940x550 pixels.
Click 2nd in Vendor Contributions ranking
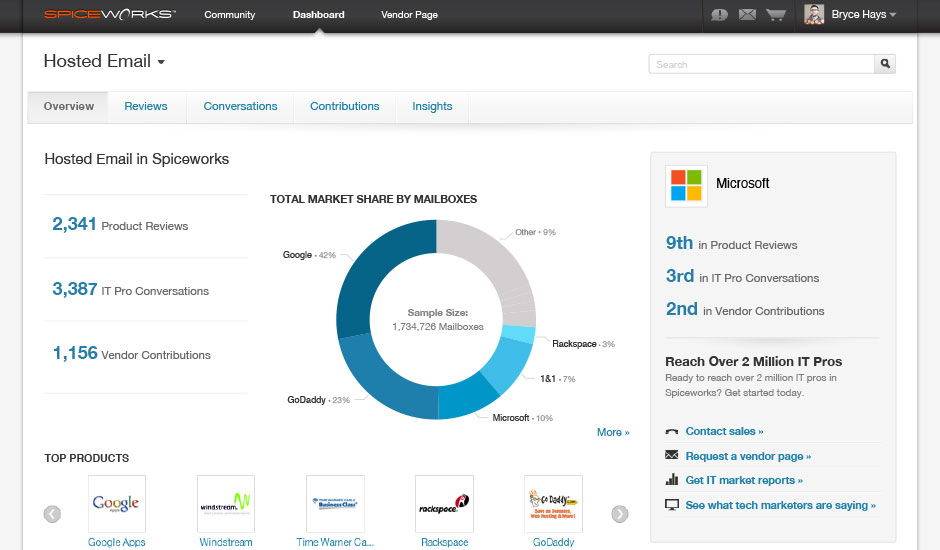745,309
